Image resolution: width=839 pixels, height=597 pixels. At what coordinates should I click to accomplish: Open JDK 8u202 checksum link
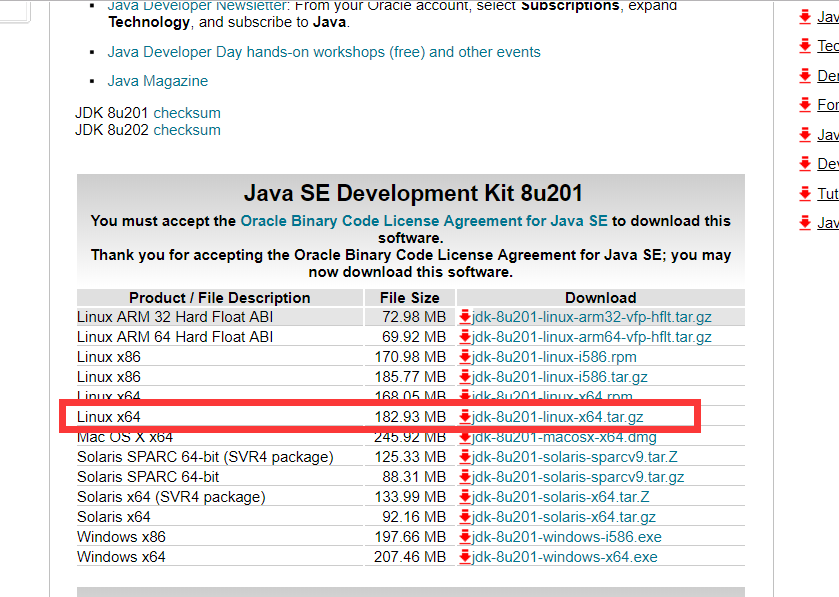tap(187, 130)
